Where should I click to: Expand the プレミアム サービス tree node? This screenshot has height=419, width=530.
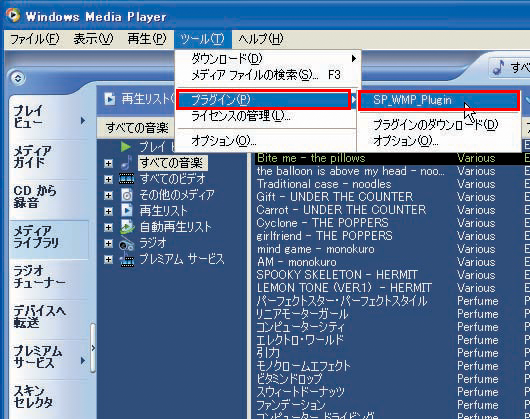click(108, 259)
